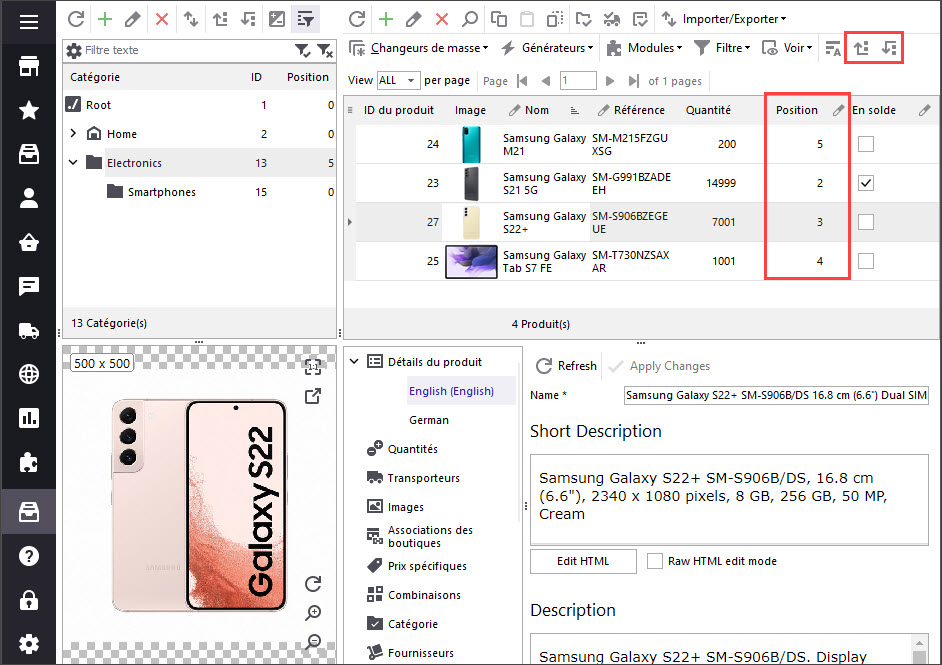Click Apply Changes button
942x665 pixels.
pyautogui.click(x=659, y=366)
